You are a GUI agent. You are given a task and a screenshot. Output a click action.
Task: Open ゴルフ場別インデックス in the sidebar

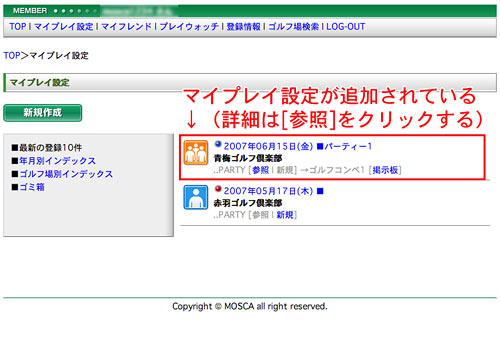pyautogui.click(x=66, y=174)
